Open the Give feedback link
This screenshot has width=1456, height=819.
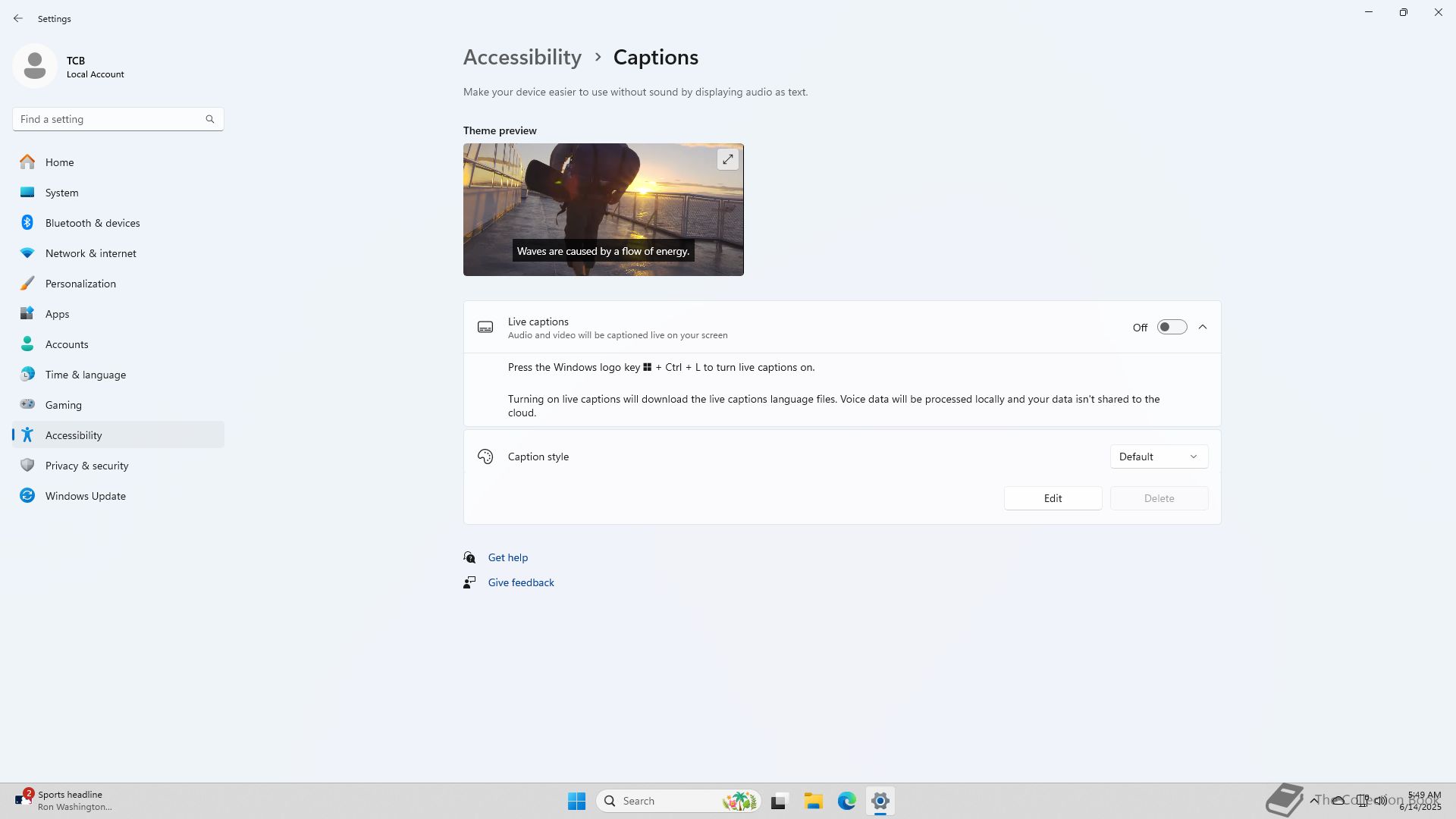[521, 582]
